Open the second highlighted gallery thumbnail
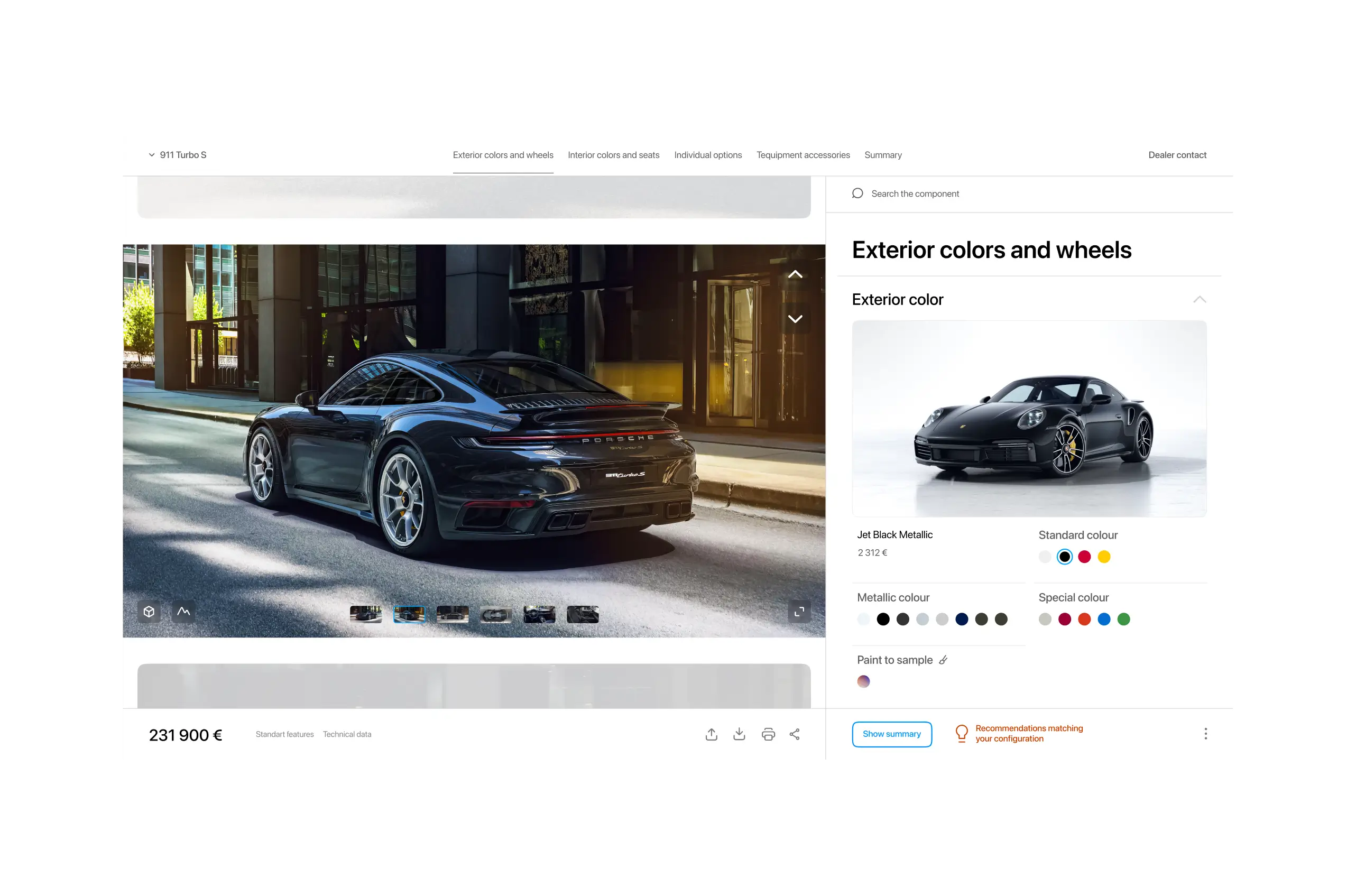 (x=409, y=614)
